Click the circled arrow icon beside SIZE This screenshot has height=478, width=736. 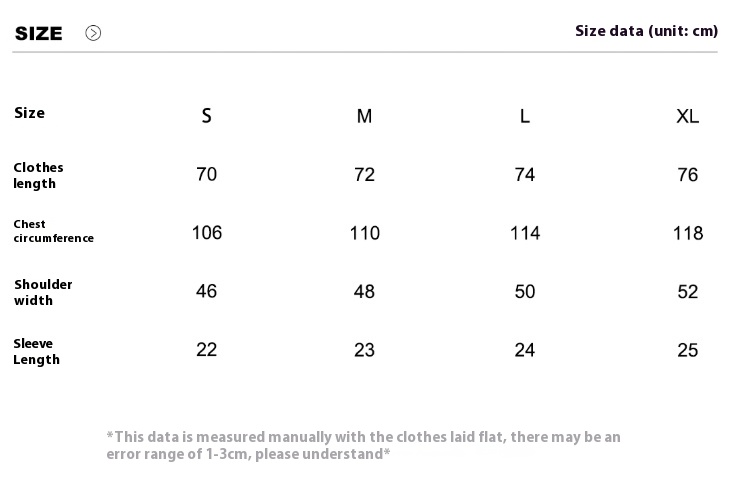[93, 33]
